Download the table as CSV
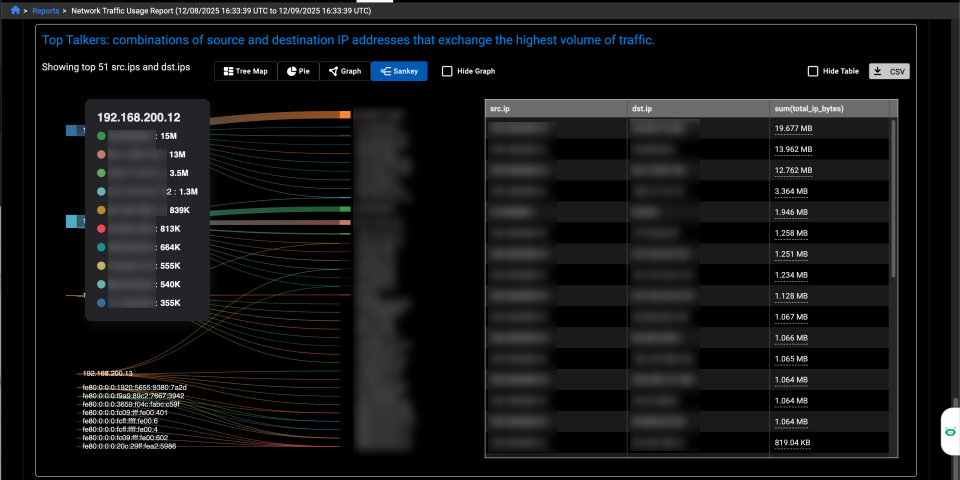The width and height of the screenshot is (960, 480). pos(888,71)
